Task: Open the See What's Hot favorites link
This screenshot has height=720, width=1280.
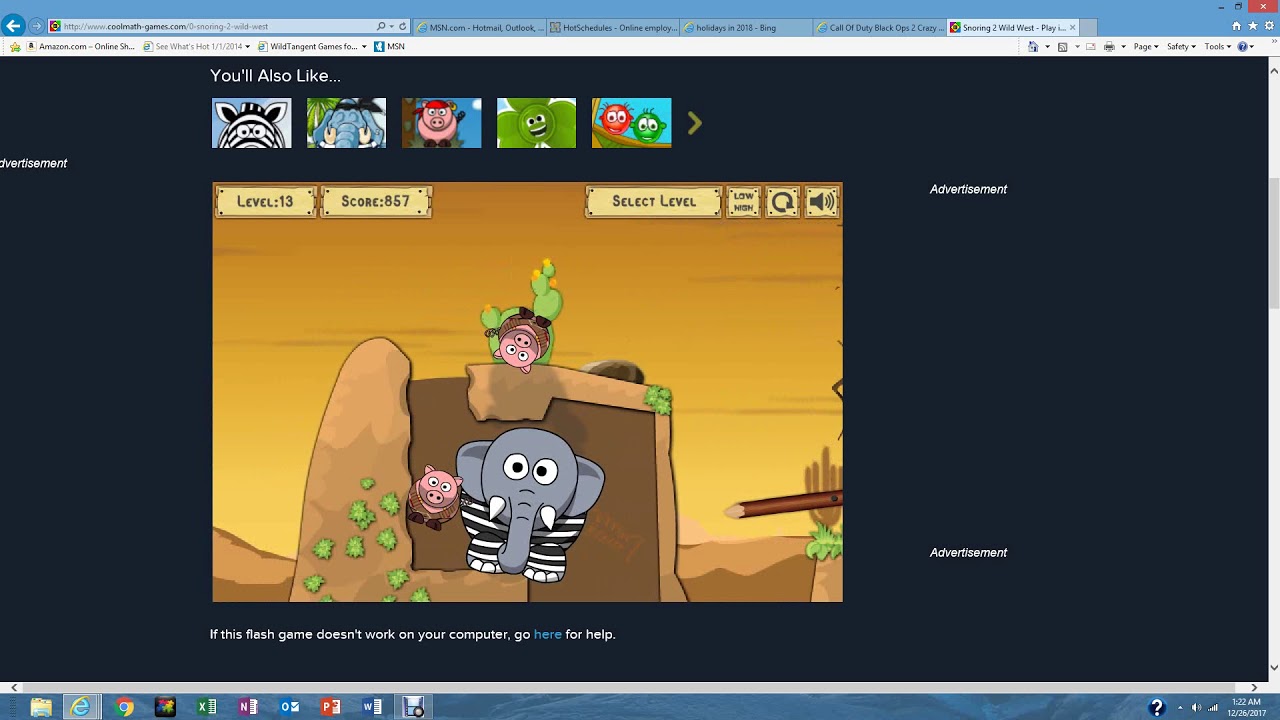Action: coord(193,46)
